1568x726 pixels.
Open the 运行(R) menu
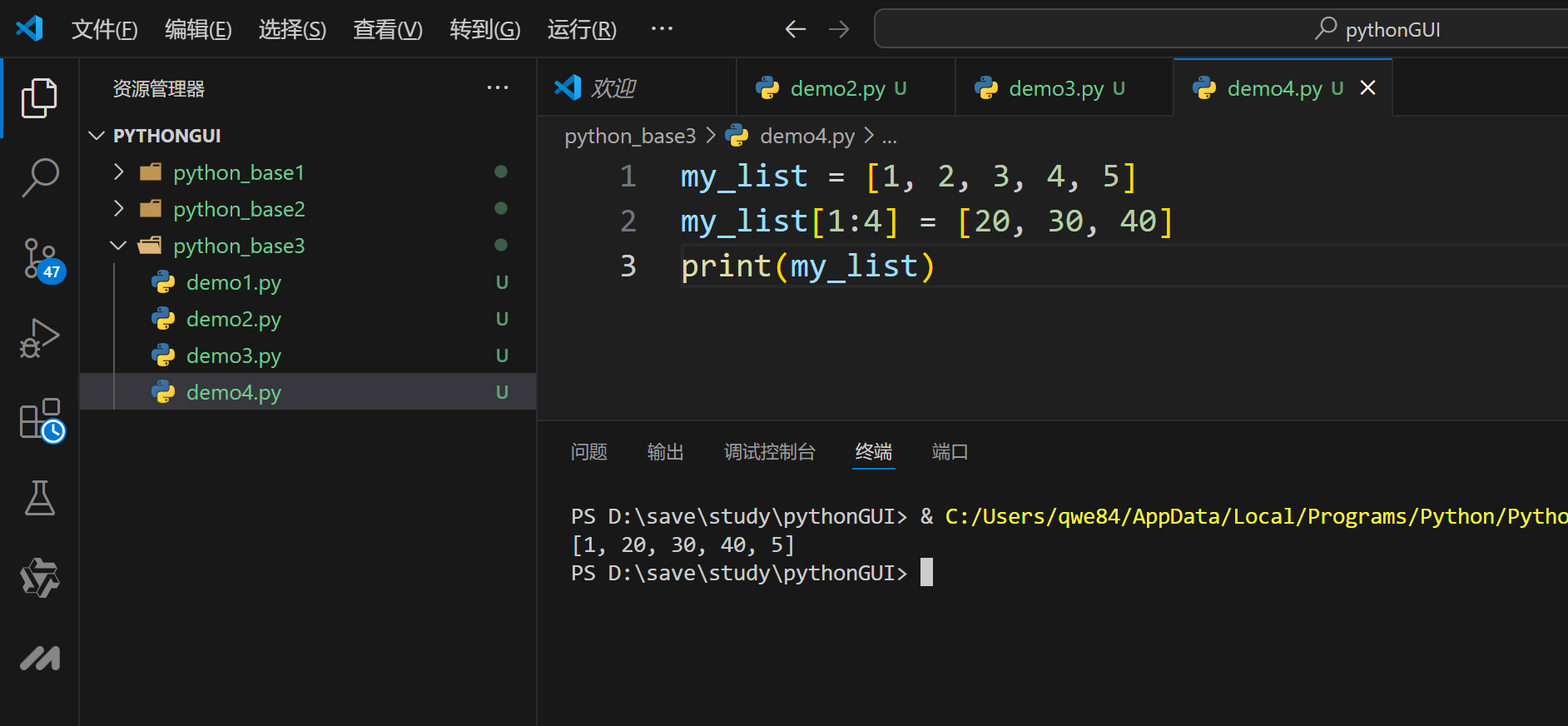[582, 29]
